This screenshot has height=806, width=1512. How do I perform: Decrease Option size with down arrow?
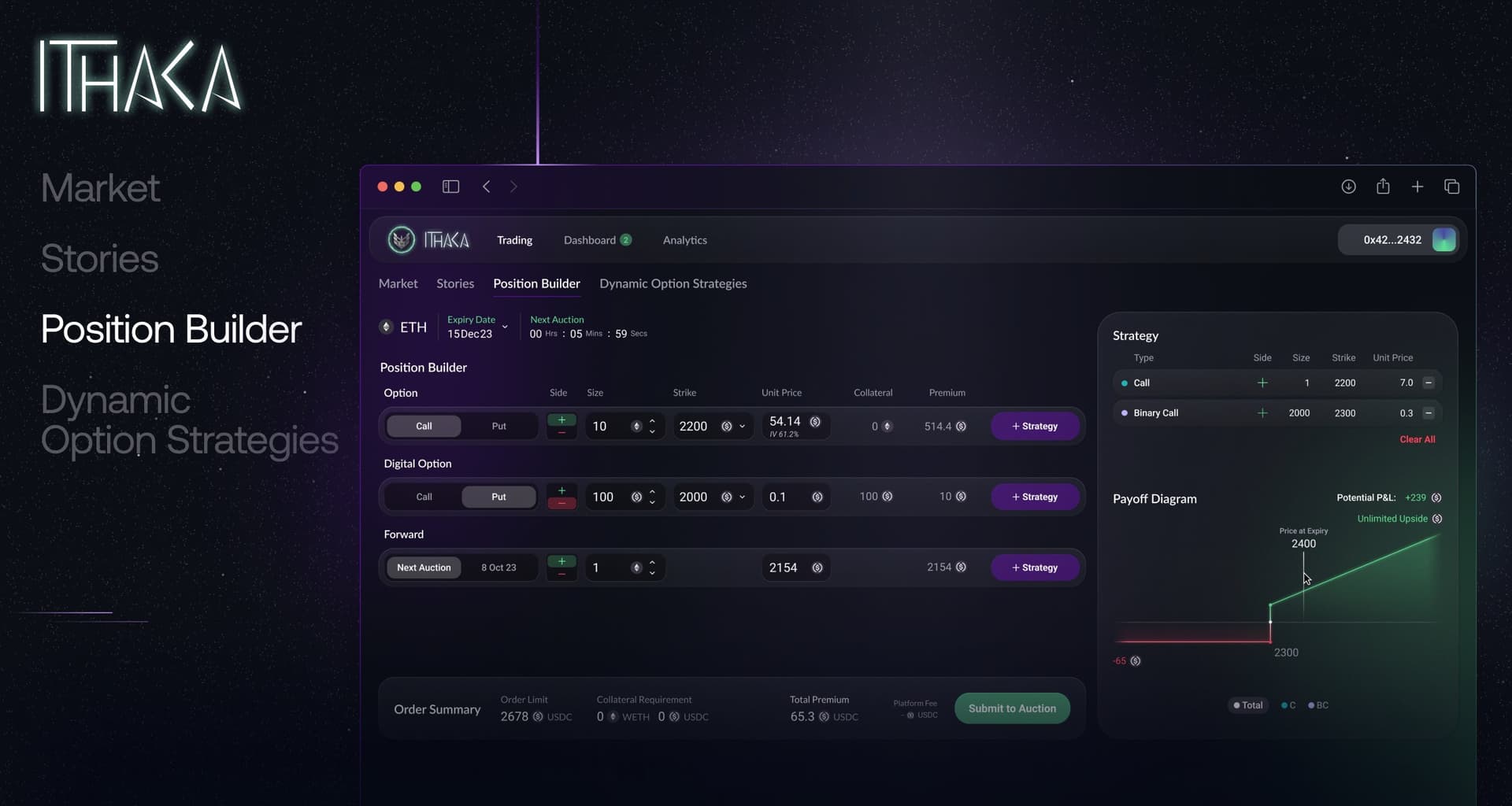point(652,431)
